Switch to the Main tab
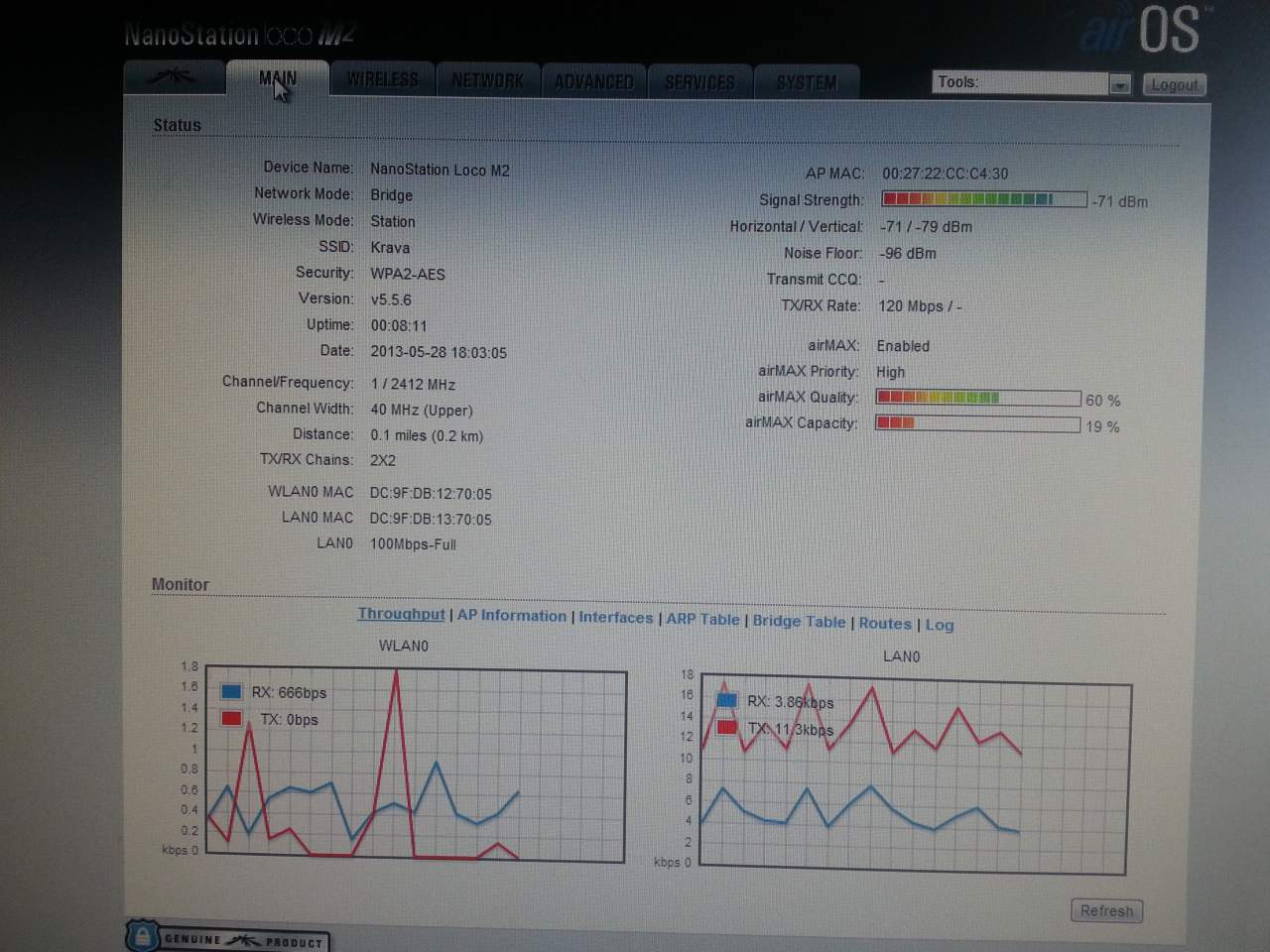 pyautogui.click(x=277, y=78)
